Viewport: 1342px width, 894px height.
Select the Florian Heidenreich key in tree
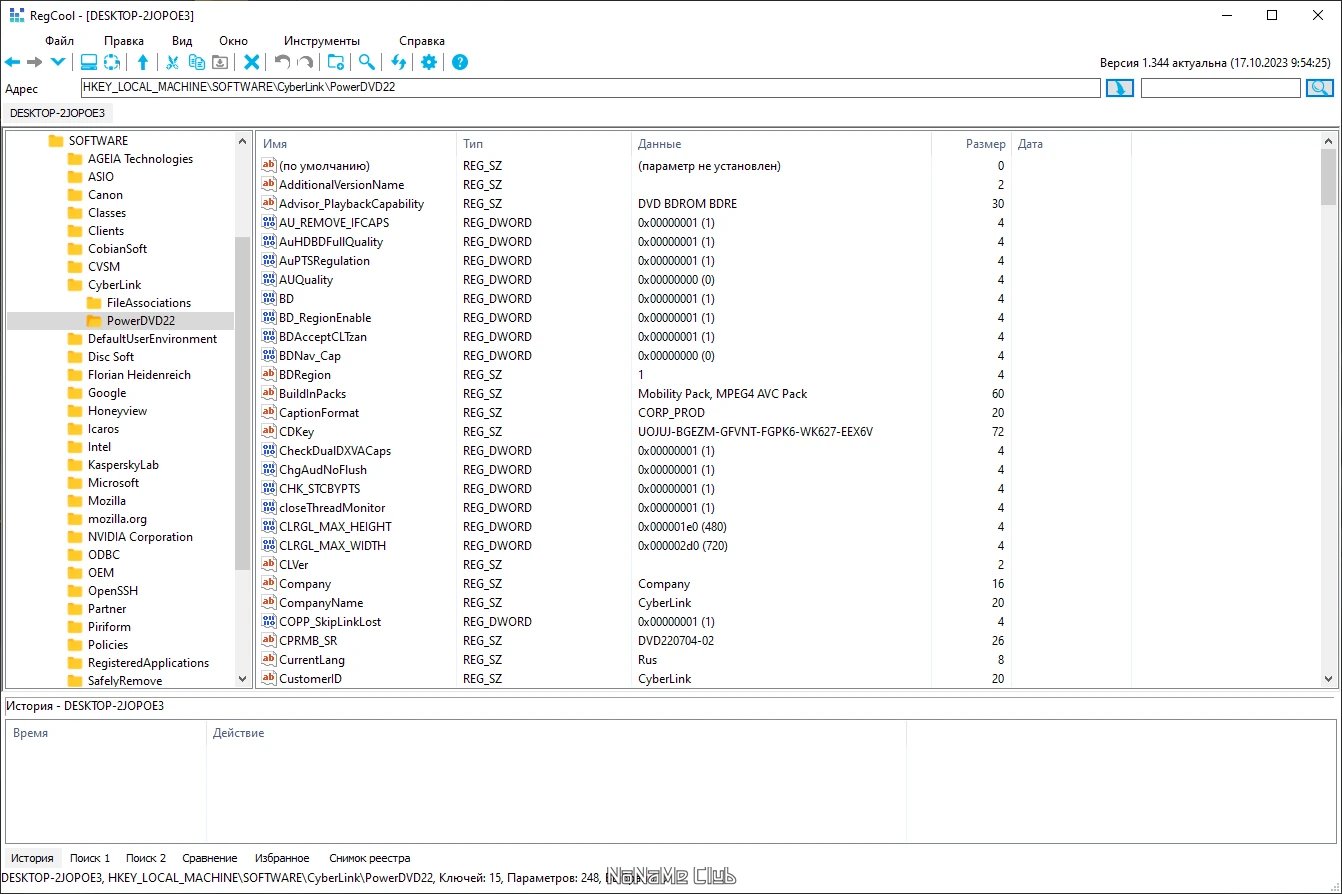point(139,375)
